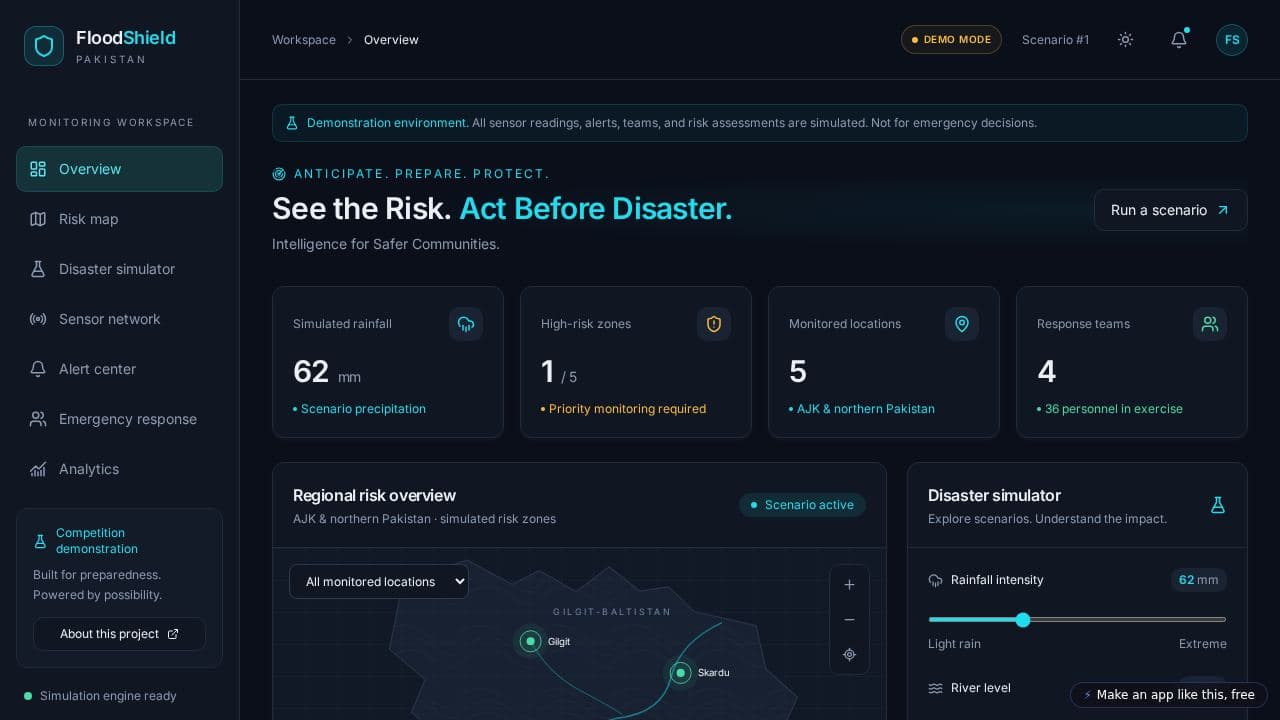Adjust the Rainfall intensity slider
The height and width of the screenshot is (720, 1280).
[x=1077, y=620]
